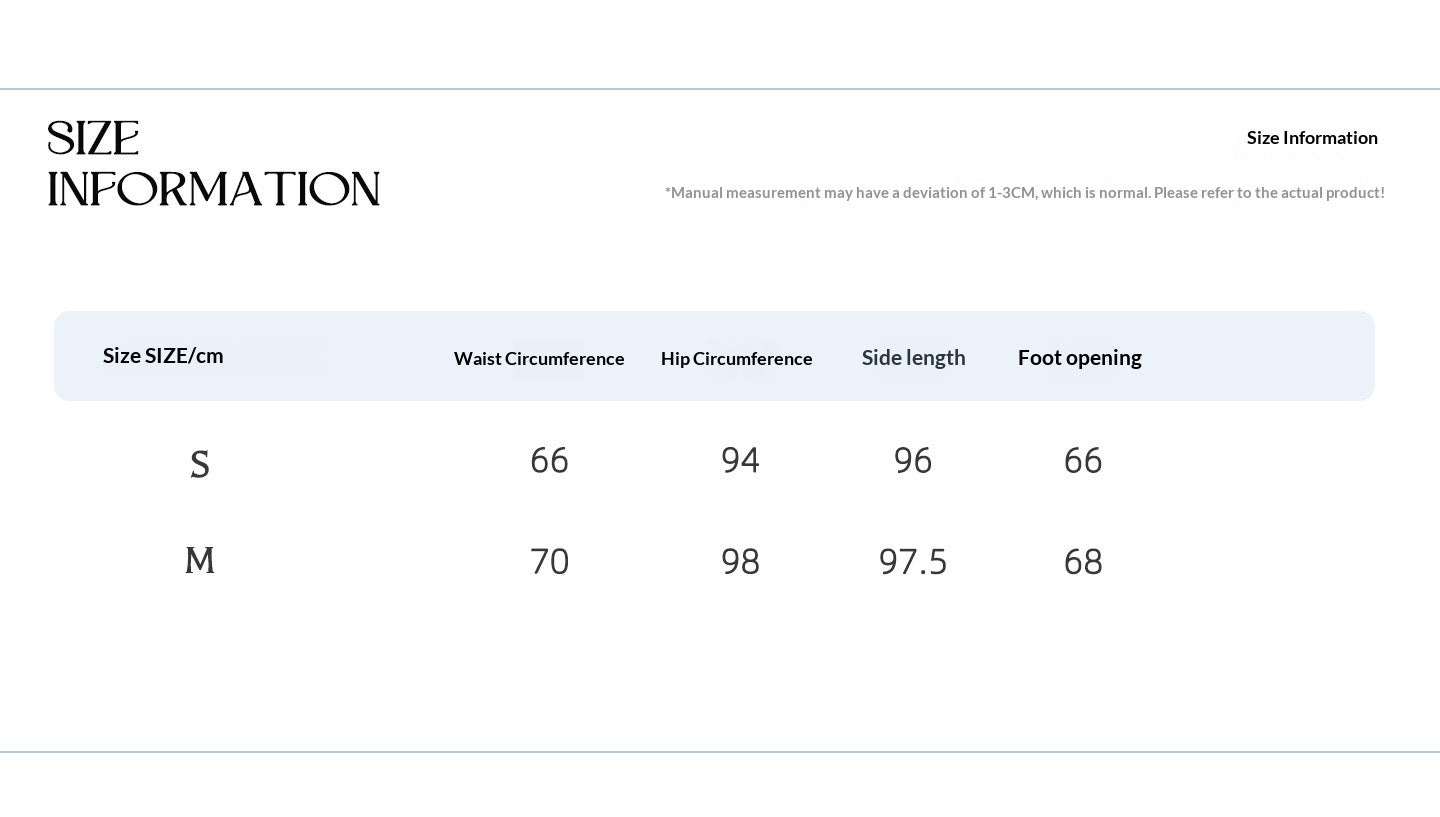Click the M size row label
Screen dimensions: 1440x817
(200, 560)
